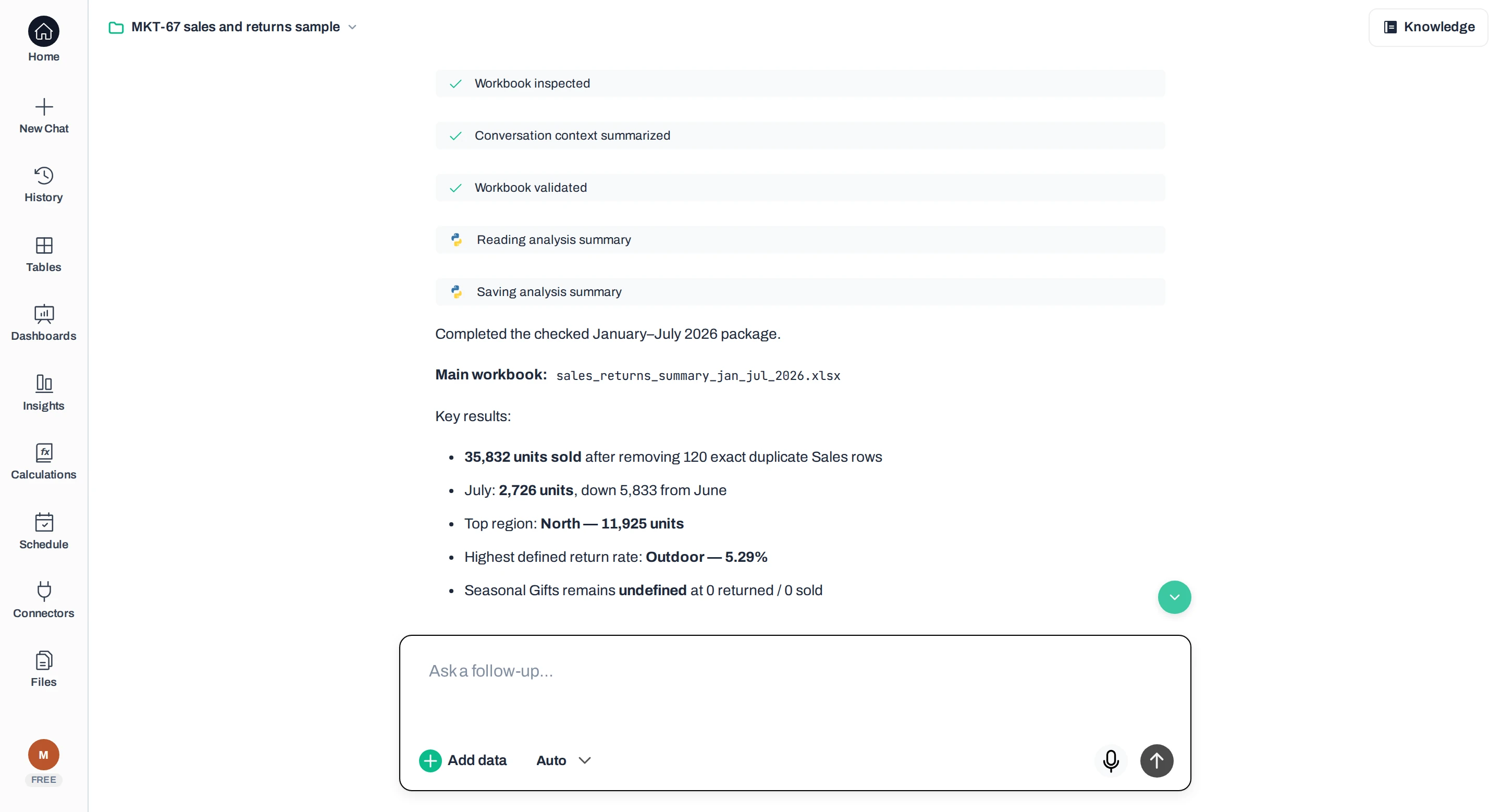
Task: Send message with the up-arrow button
Action: 1156,761
